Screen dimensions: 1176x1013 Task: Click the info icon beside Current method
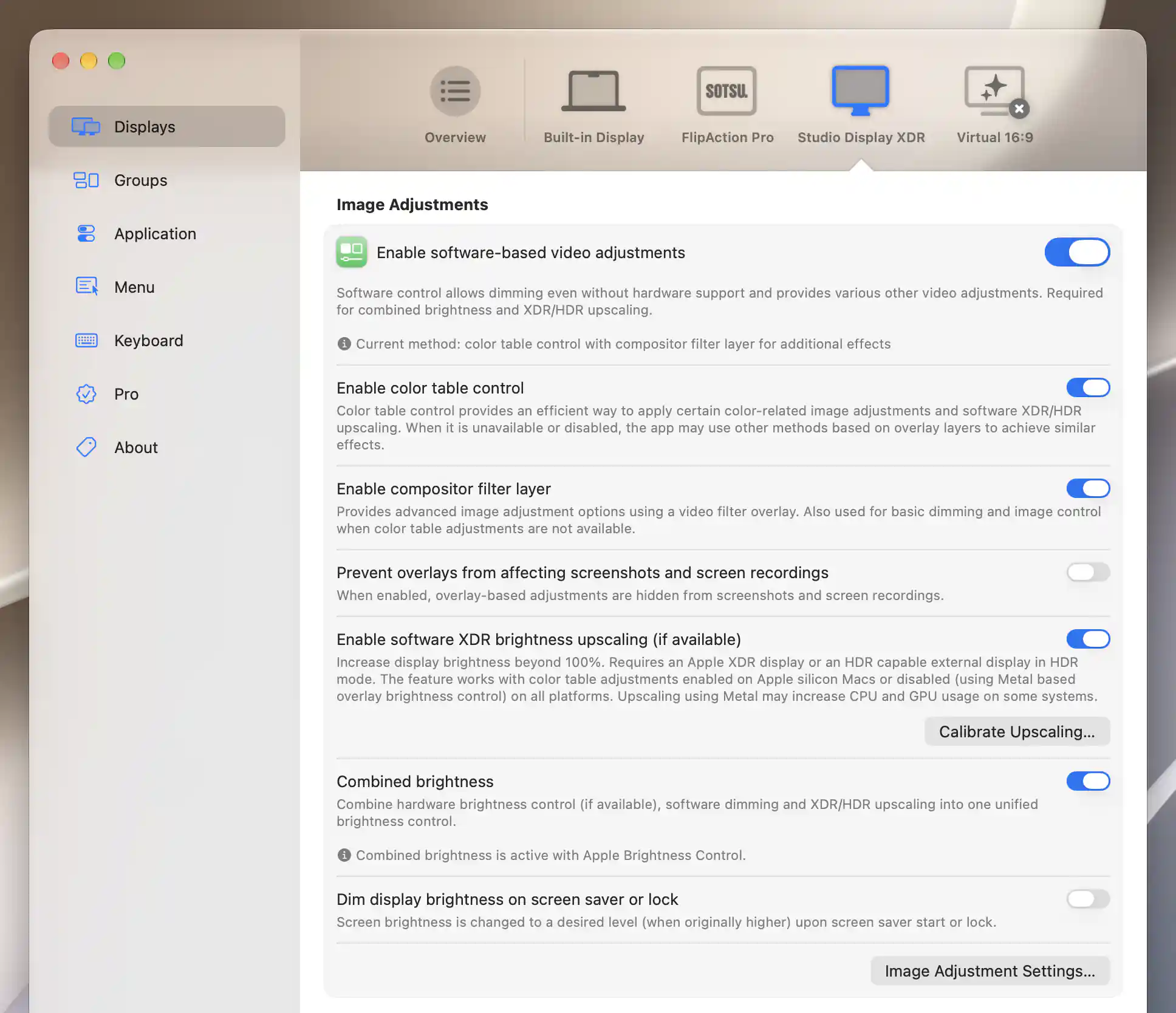pyautogui.click(x=344, y=344)
